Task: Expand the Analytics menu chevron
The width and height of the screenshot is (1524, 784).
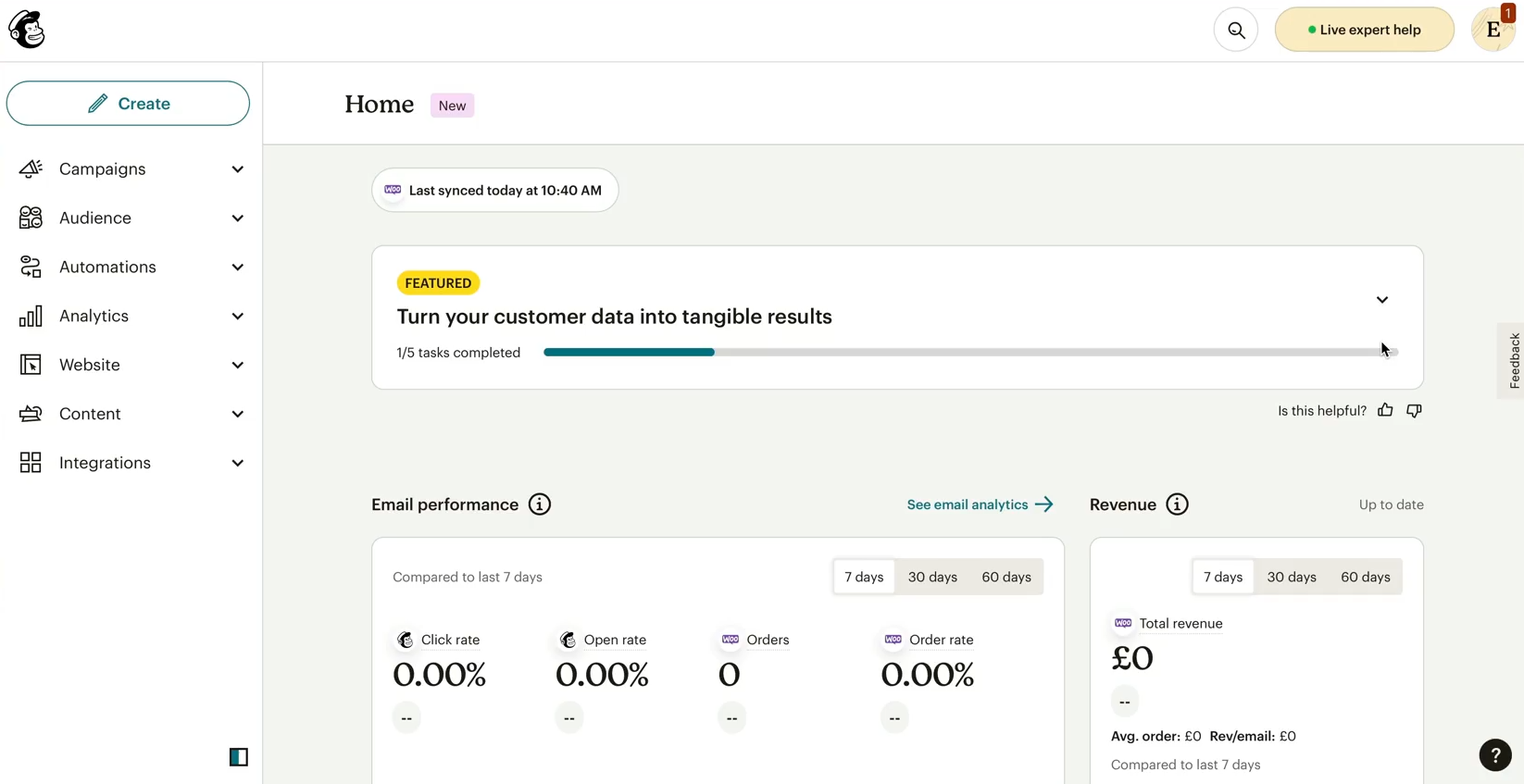Action: point(238,317)
